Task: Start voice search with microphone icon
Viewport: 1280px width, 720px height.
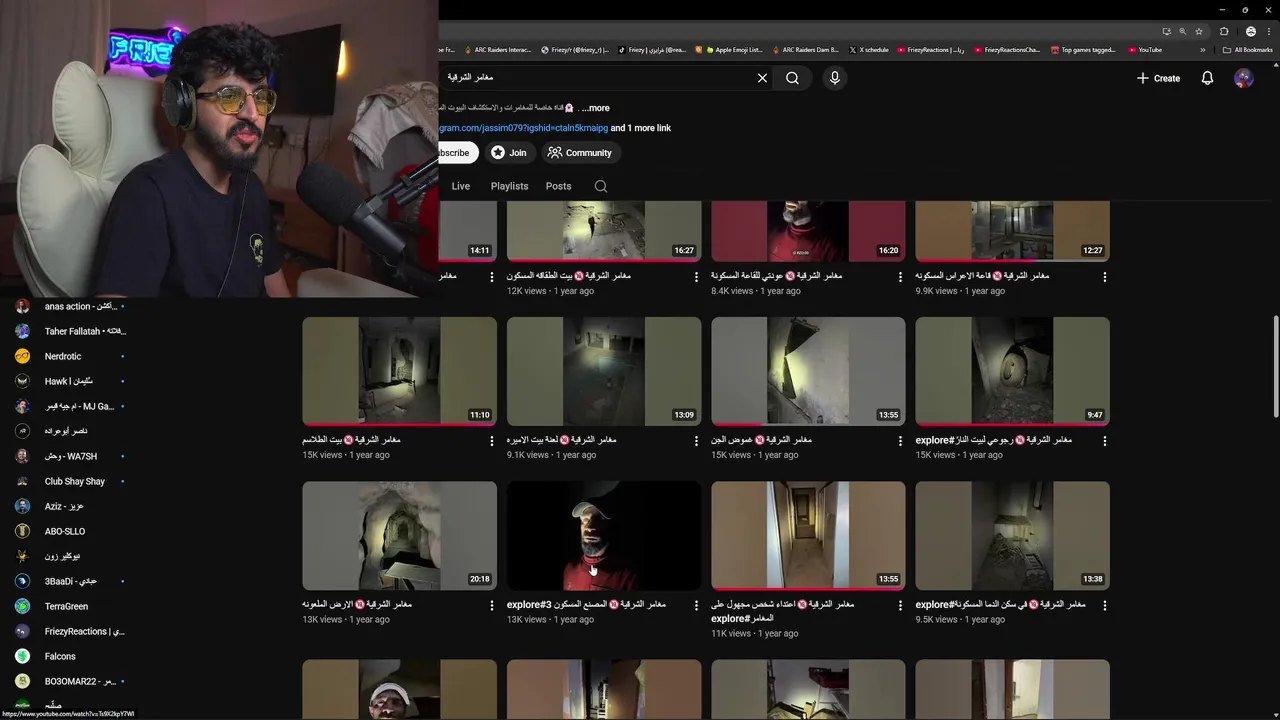Action: [x=835, y=78]
